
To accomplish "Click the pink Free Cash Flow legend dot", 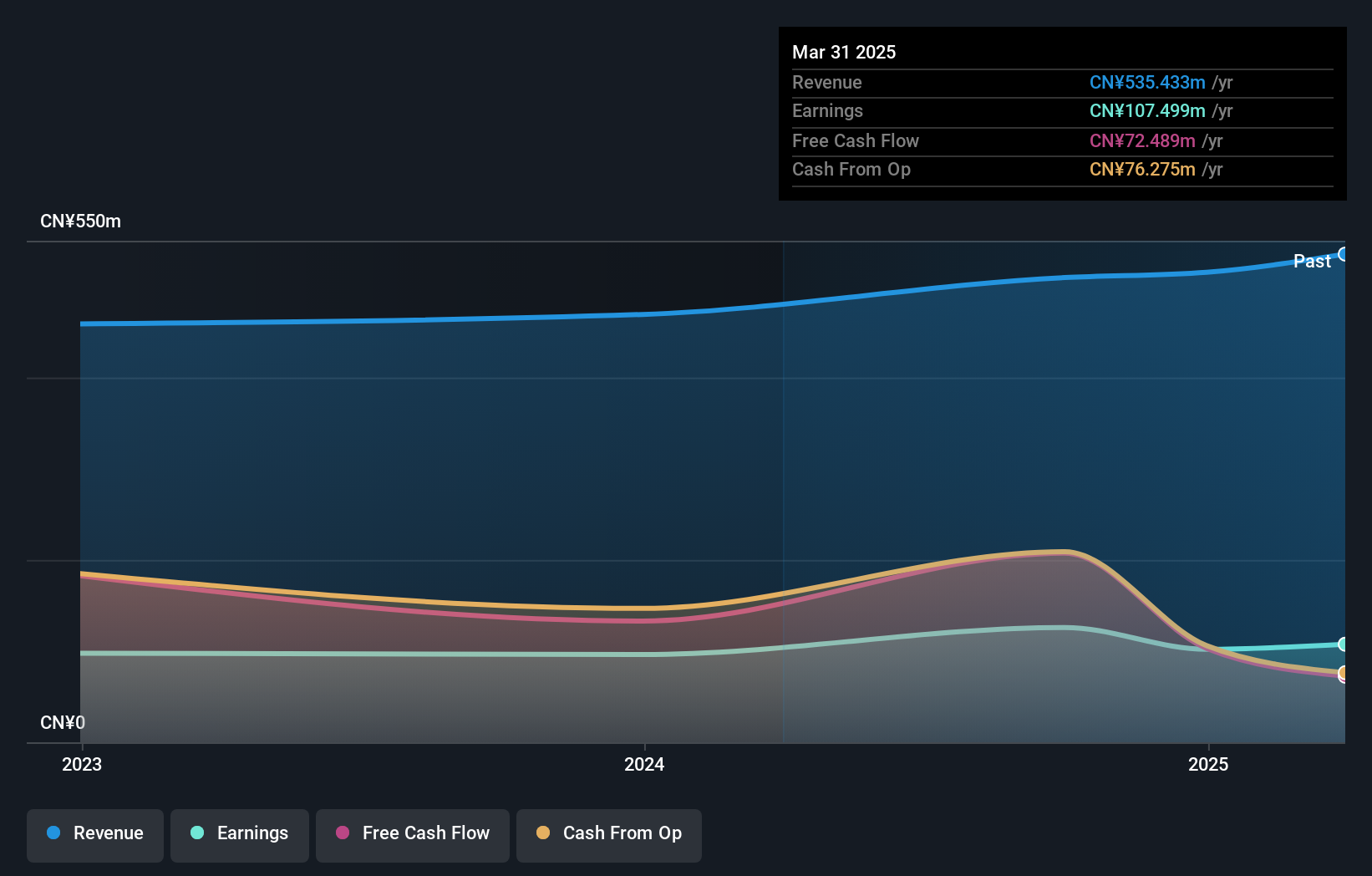I will [343, 833].
